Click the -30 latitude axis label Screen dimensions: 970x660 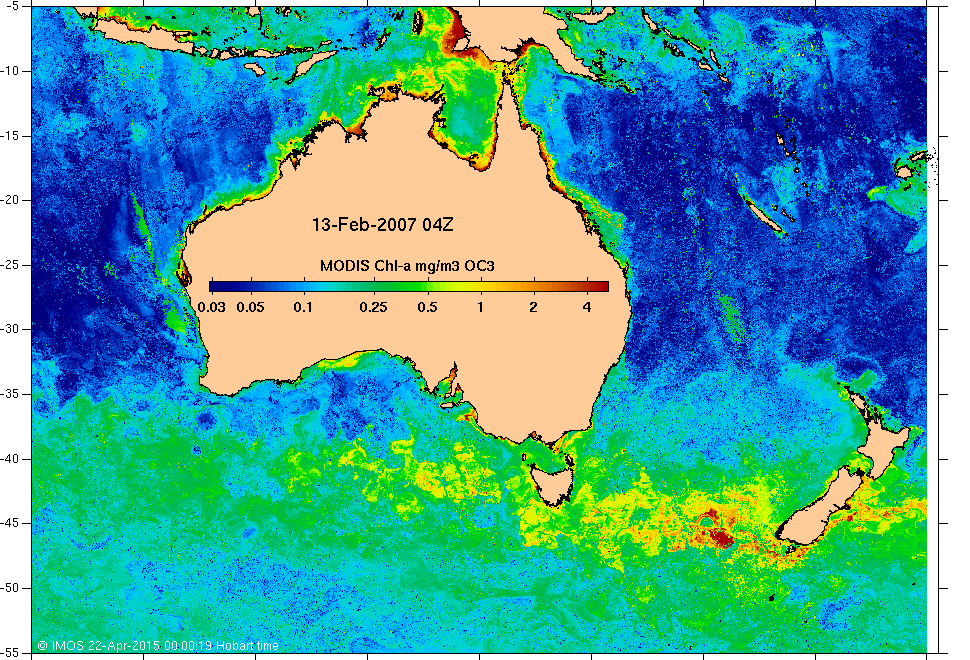tap(11, 330)
